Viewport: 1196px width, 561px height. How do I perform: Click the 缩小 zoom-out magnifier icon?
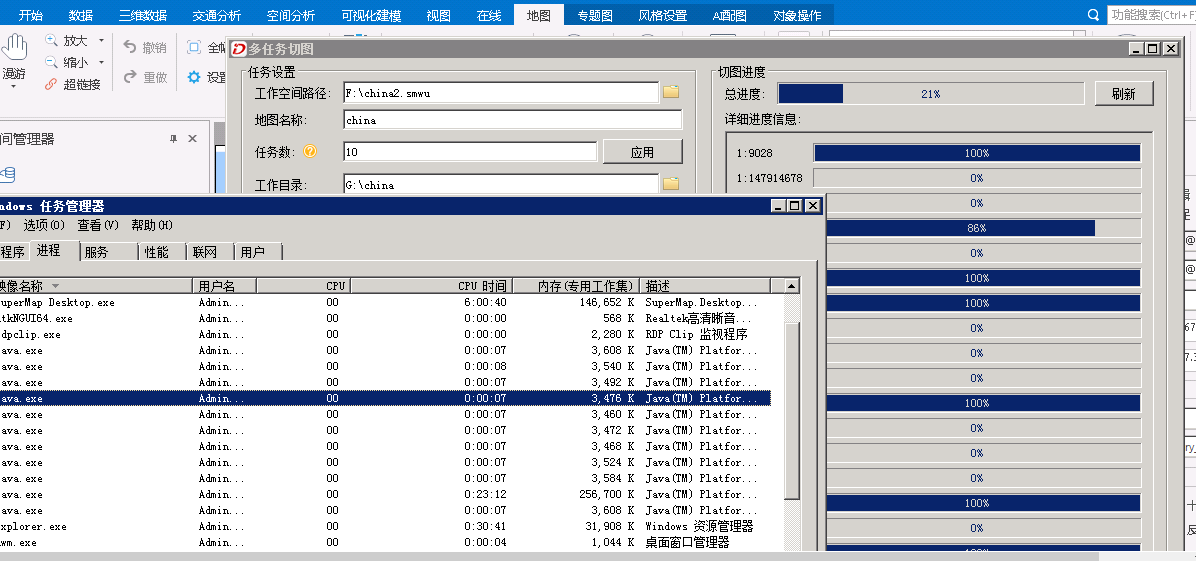51,62
